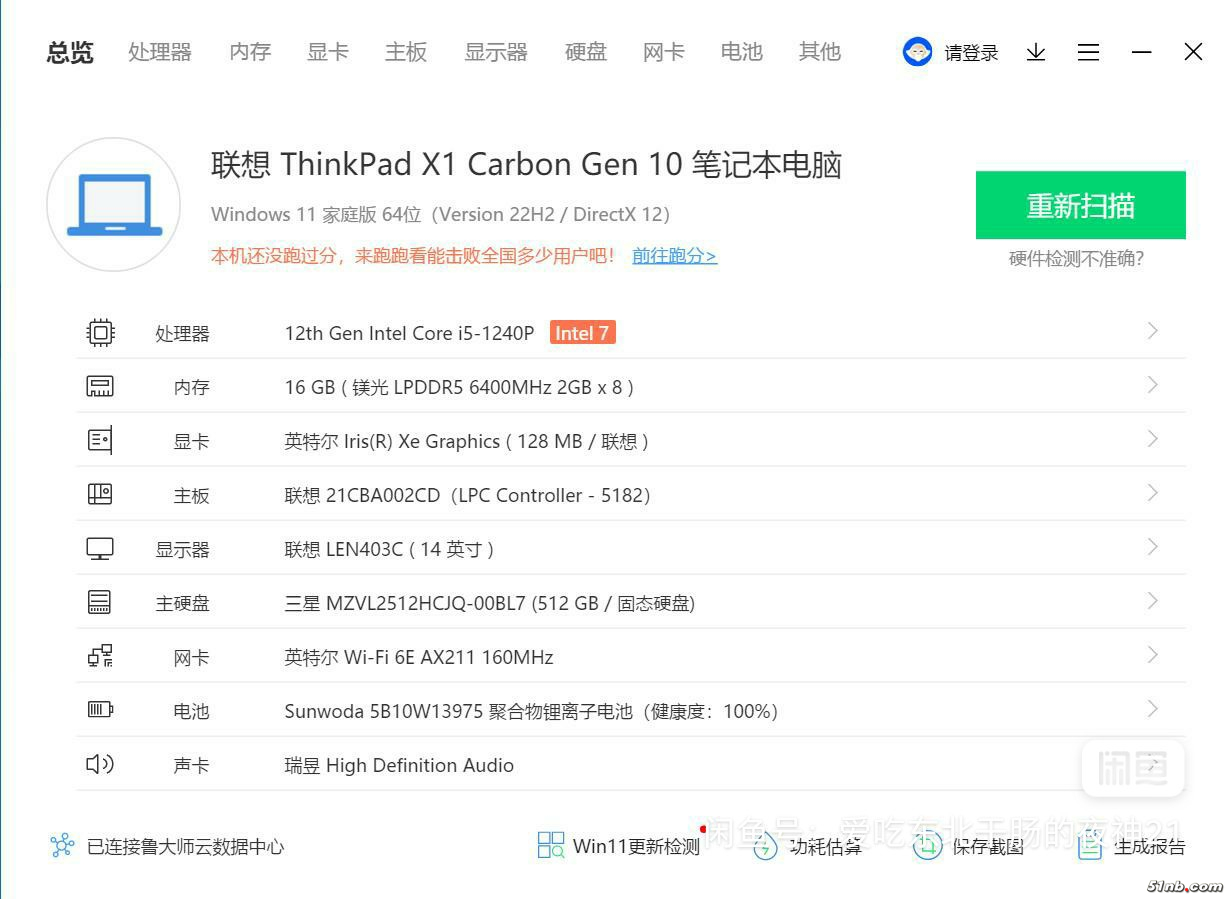This screenshot has width=1230, height=899.
Task: Open the 硬盘 tab
Action: [586, 52]
